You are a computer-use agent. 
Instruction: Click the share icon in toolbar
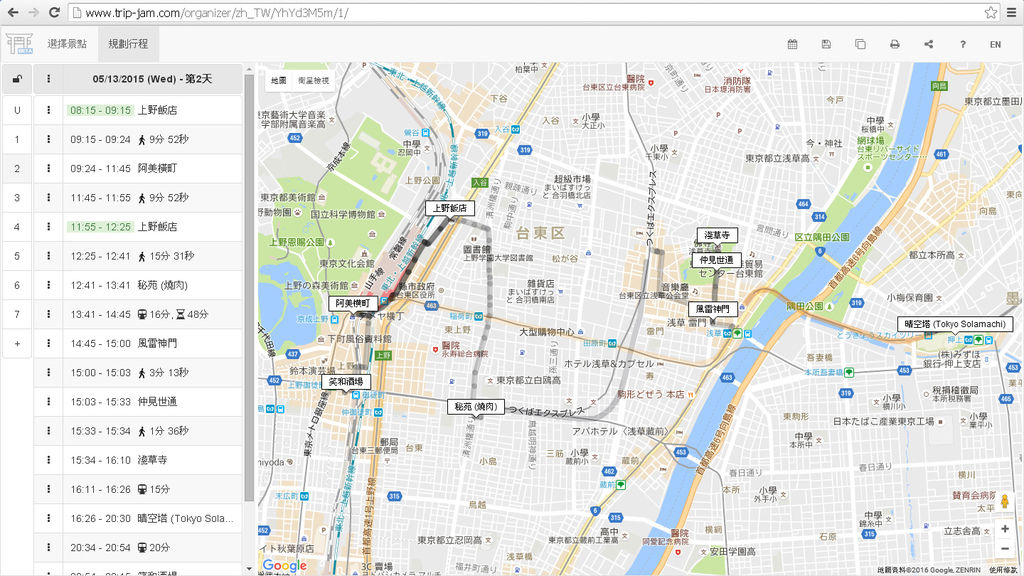pos(929,44)
